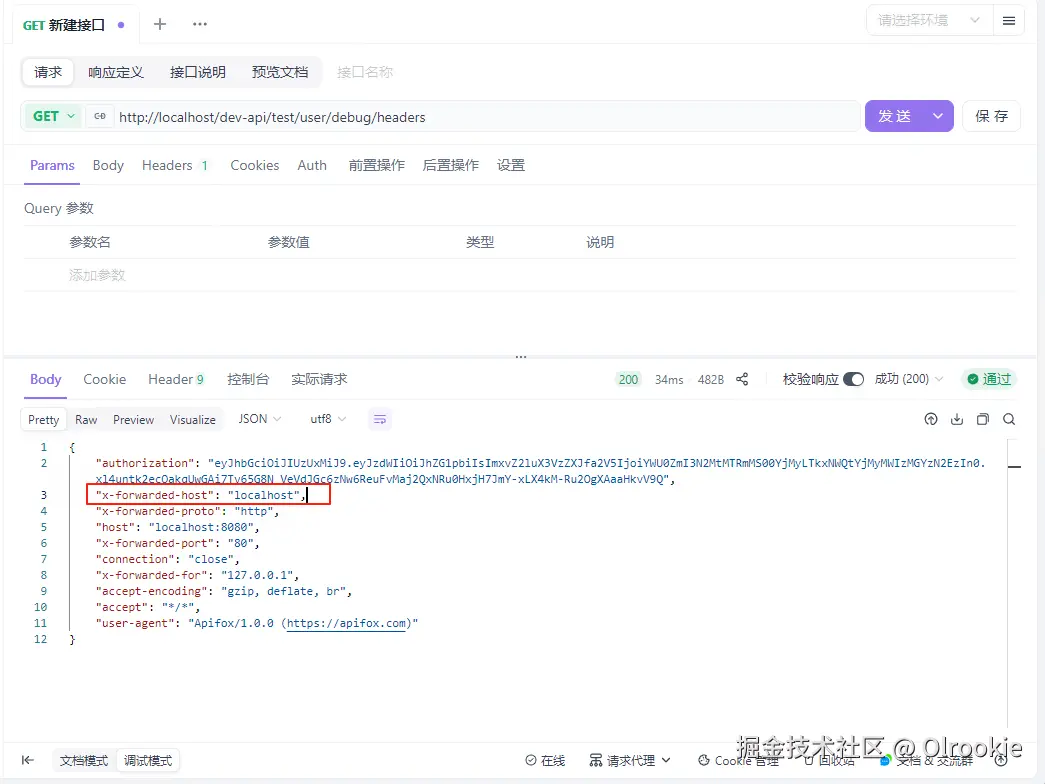Open the 控制台 tab

click(x=248, y=379)
